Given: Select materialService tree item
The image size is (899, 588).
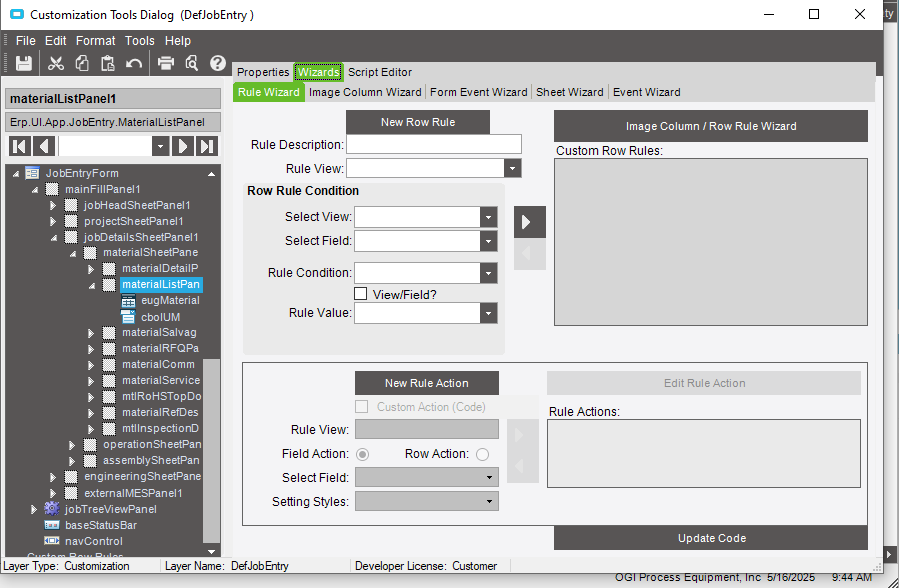Looking at the screenshot, I should coord(161,380).
